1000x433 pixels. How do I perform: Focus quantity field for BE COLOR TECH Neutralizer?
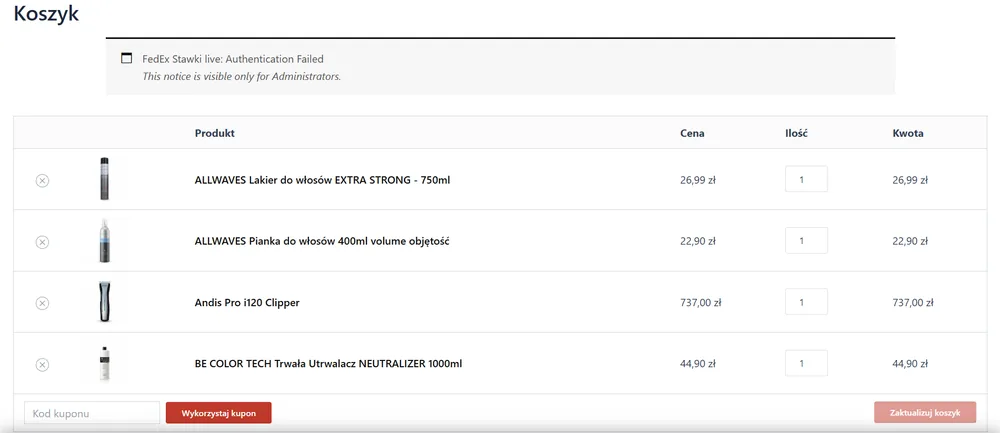coord(806,363)
